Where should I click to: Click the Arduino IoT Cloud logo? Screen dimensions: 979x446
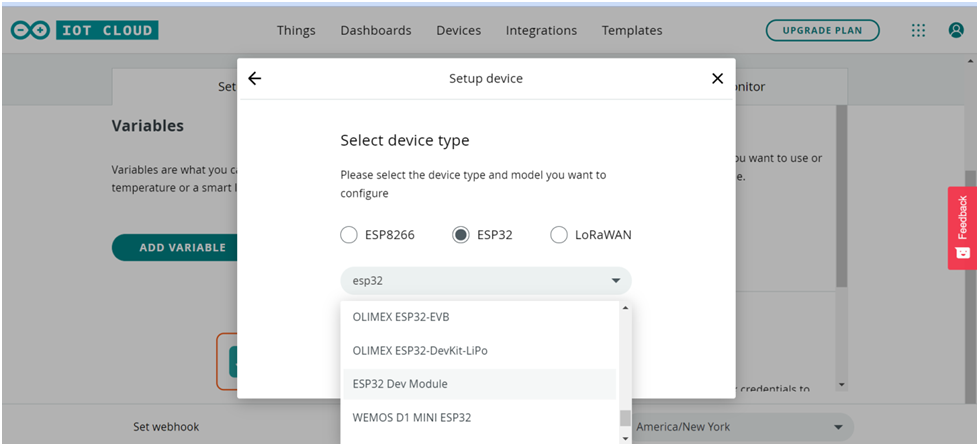[x=84, y=30]
